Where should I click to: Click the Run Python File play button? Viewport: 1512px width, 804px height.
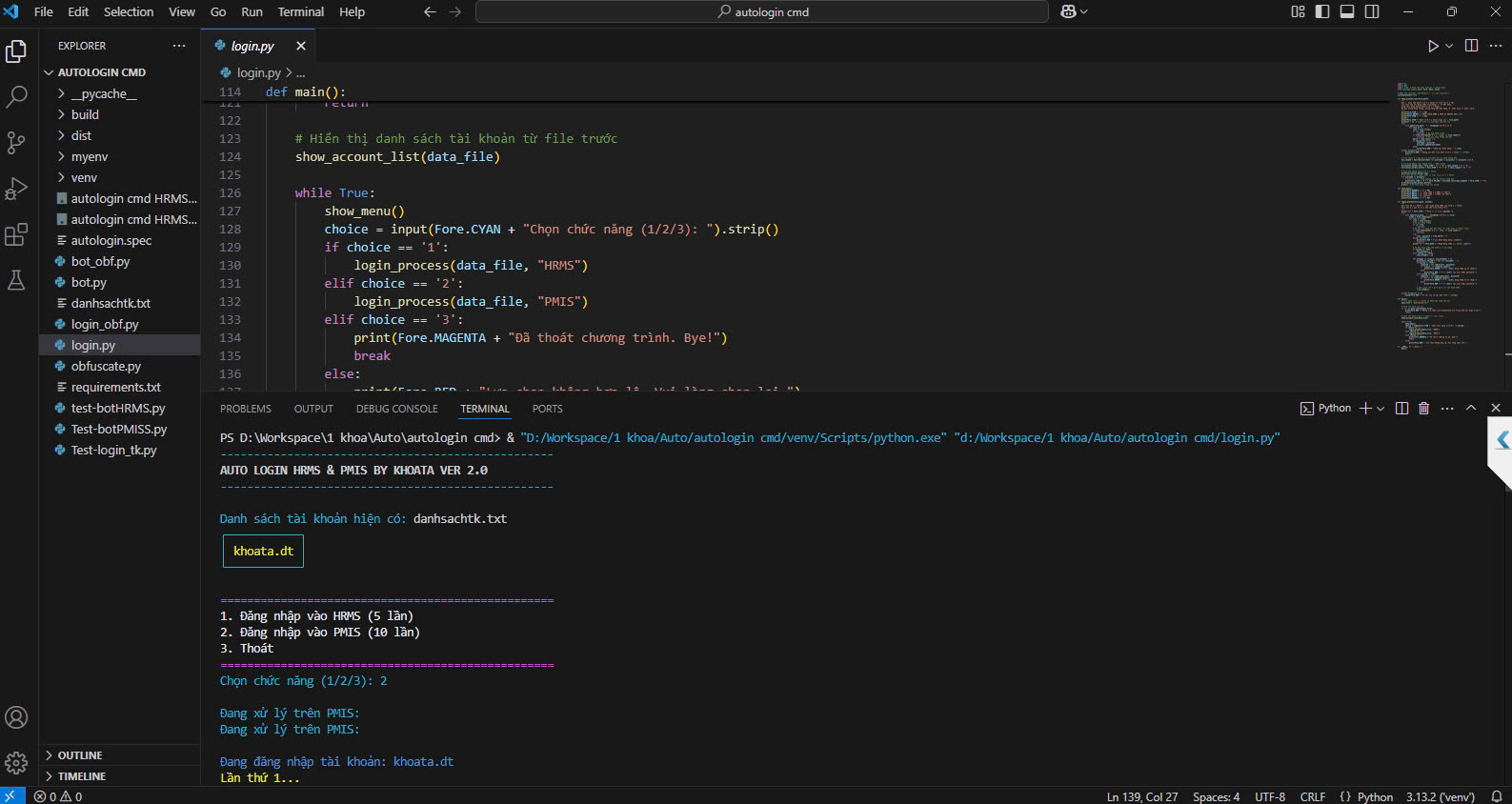coord(1432,46)
